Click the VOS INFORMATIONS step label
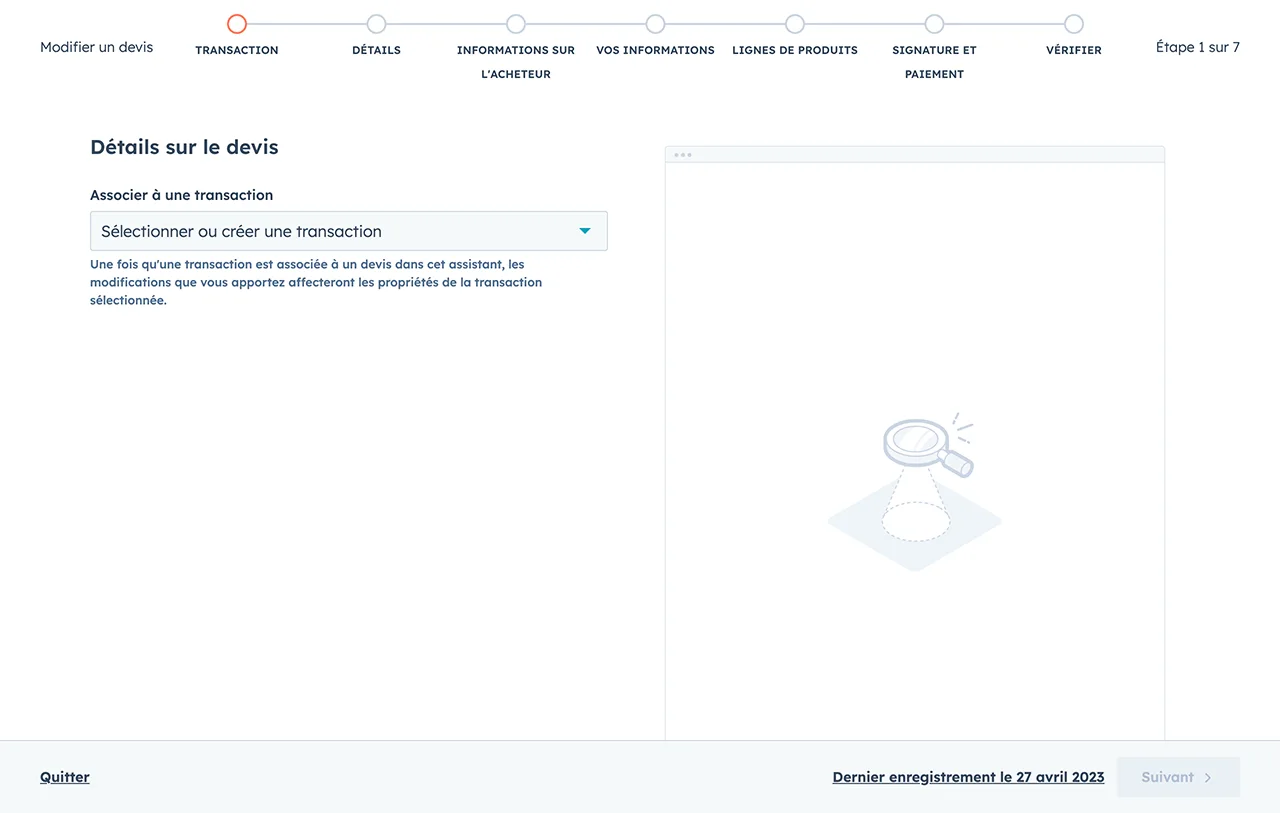Image resolution: width=1280 pixels, height=813 pixels. (655, 50)
